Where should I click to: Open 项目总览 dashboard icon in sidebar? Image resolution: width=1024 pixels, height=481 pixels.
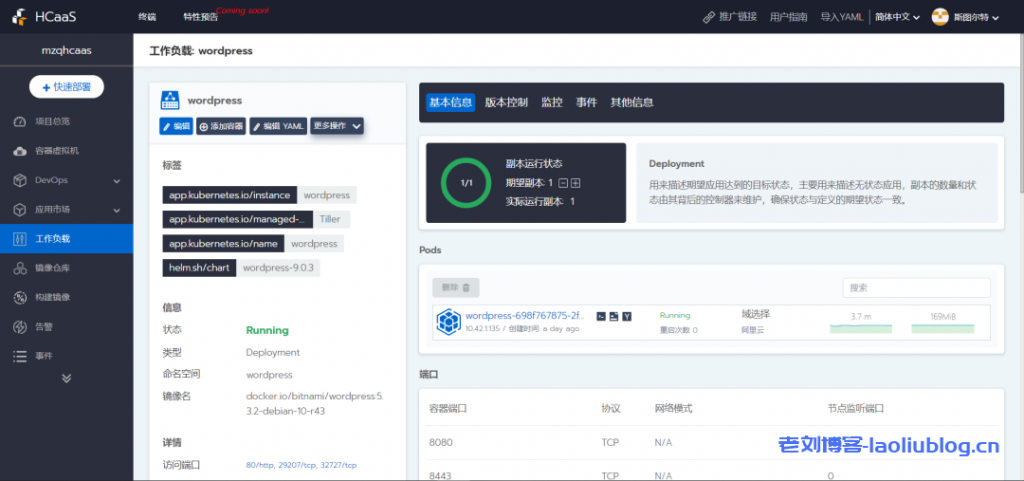coord(19,122)
